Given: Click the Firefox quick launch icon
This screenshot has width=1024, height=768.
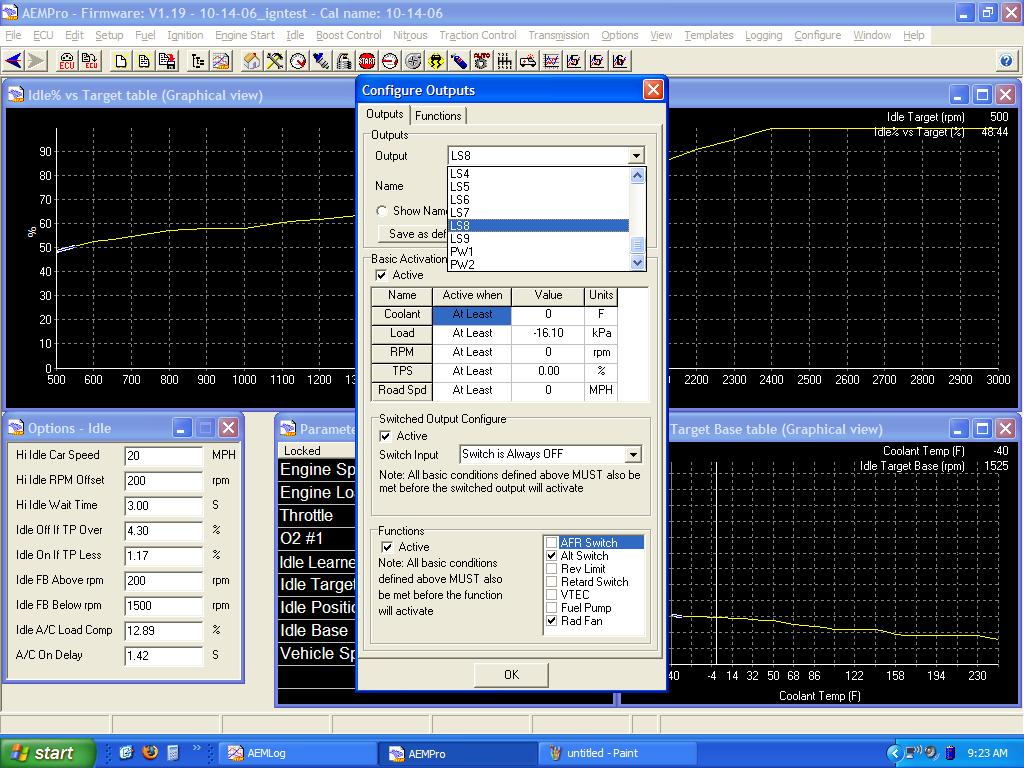Looking at the screenshot, I should pos(150,752).
